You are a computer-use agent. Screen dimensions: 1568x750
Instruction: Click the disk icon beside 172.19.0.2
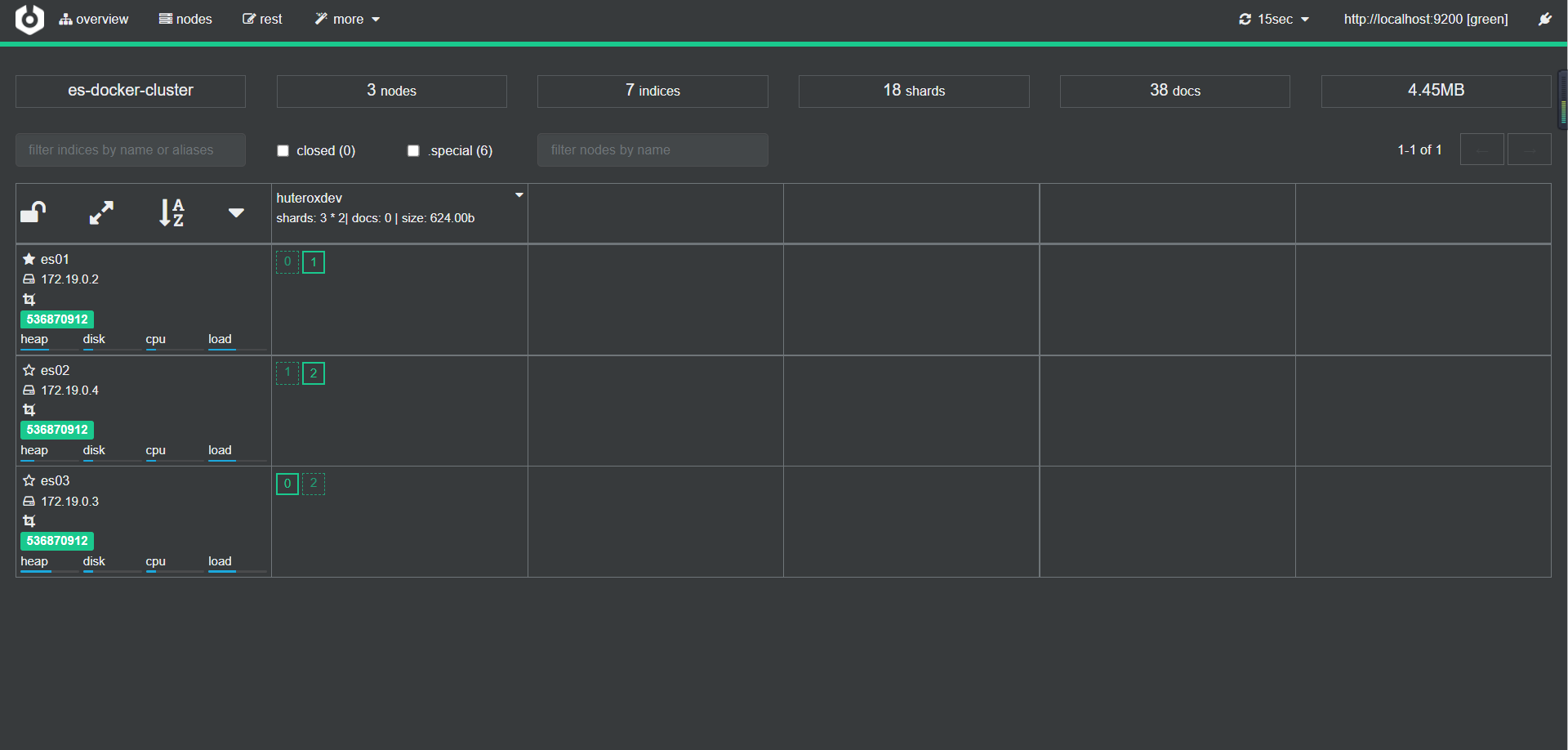tap(29, 279)
